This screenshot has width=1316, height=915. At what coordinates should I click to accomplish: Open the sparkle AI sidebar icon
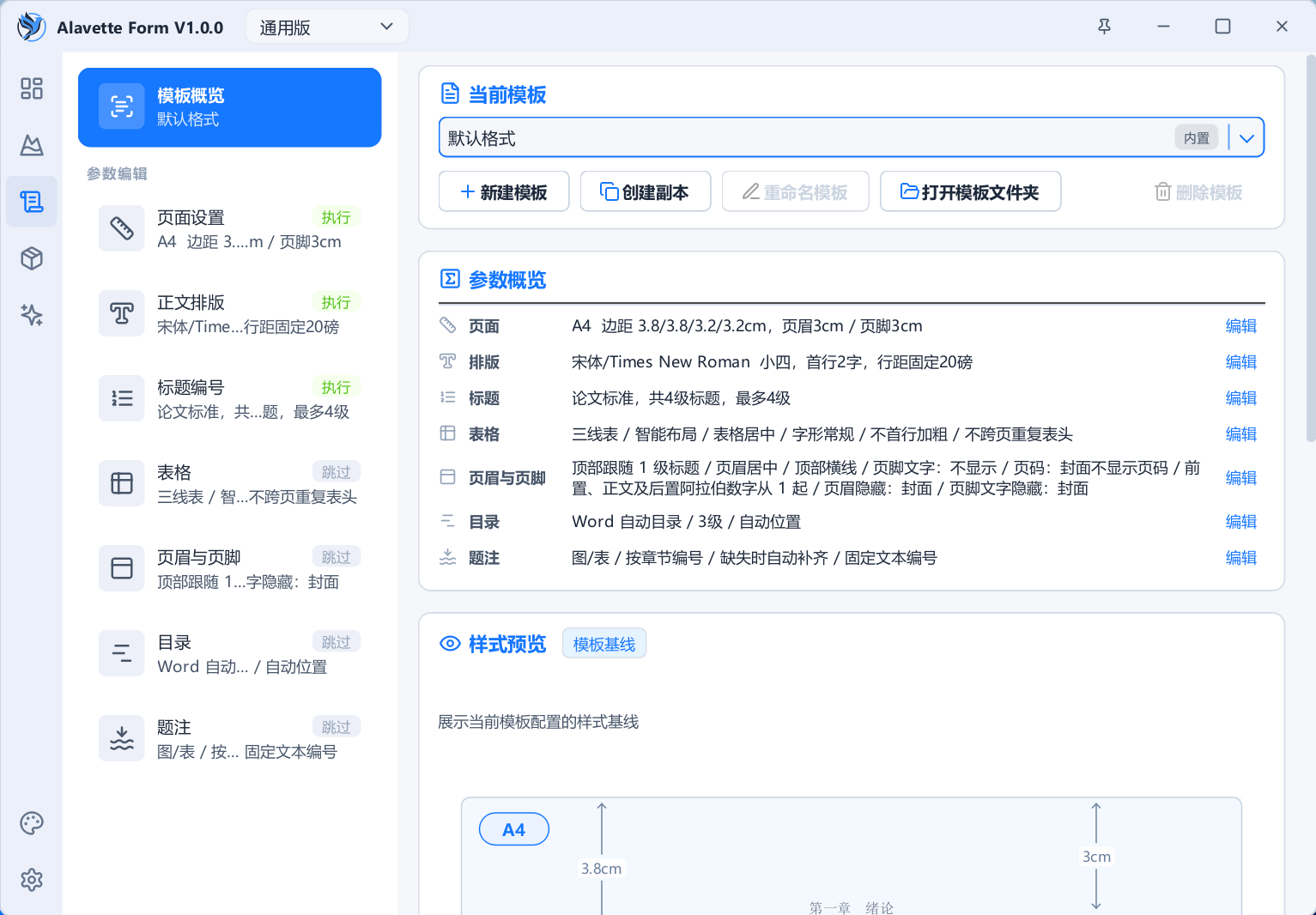[x=32, y=315]
